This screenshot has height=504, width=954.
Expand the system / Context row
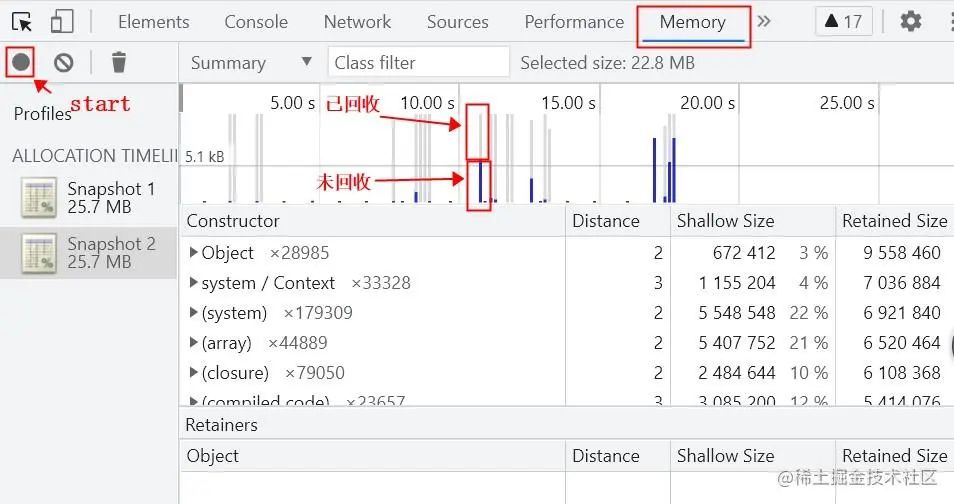193,282
